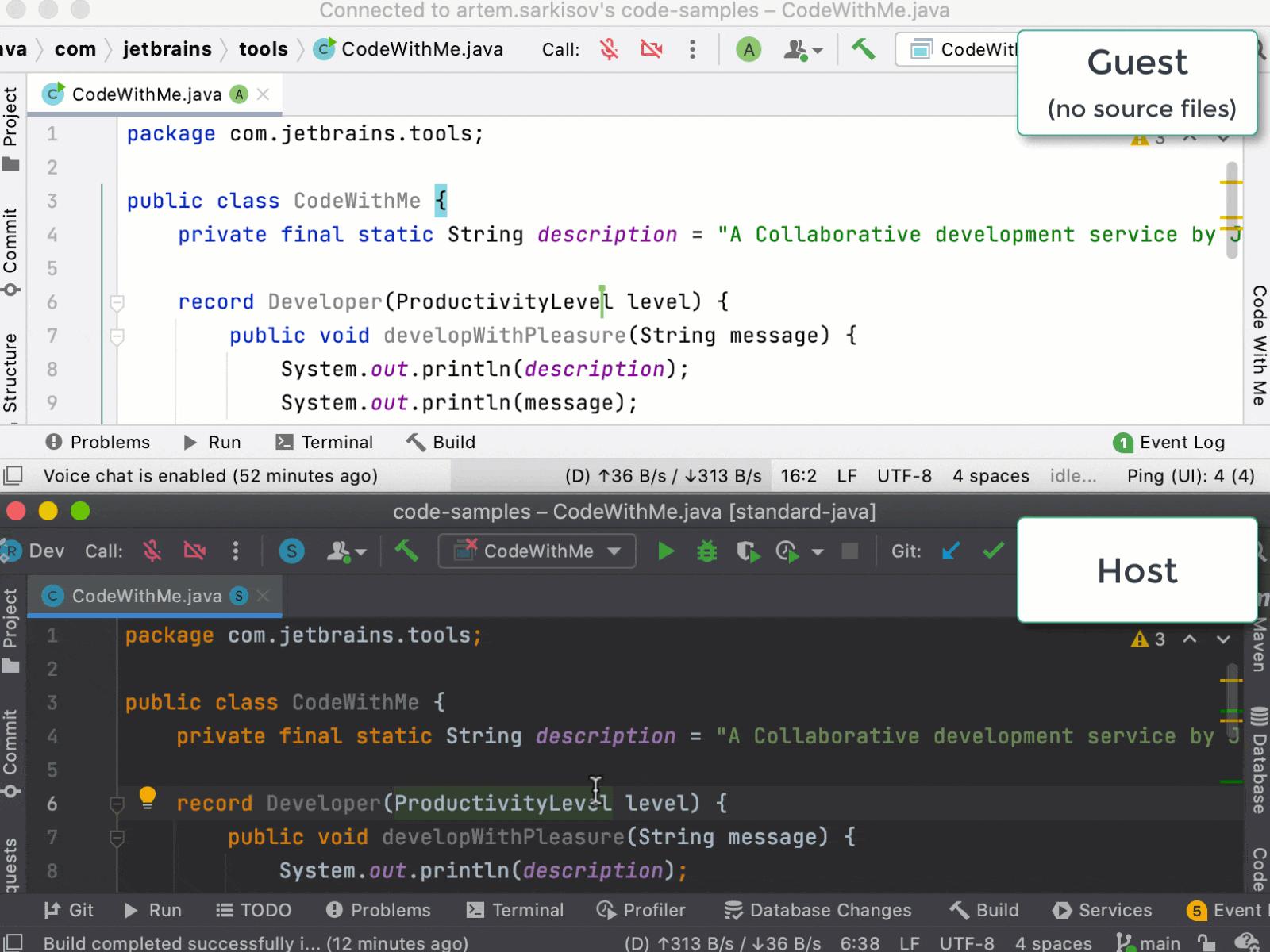Open the CodeWithMe run configuration dropdown
The height and width of the screenshot is (952, 1270).
pos(536,551)
